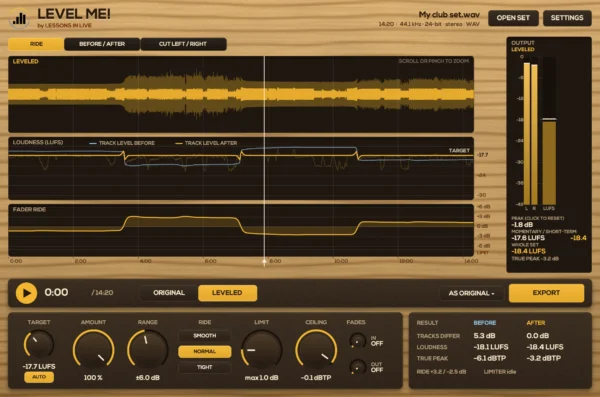600x397 pixels.
Task: Toggle the AUTO target button
Action: click(39, 377)
